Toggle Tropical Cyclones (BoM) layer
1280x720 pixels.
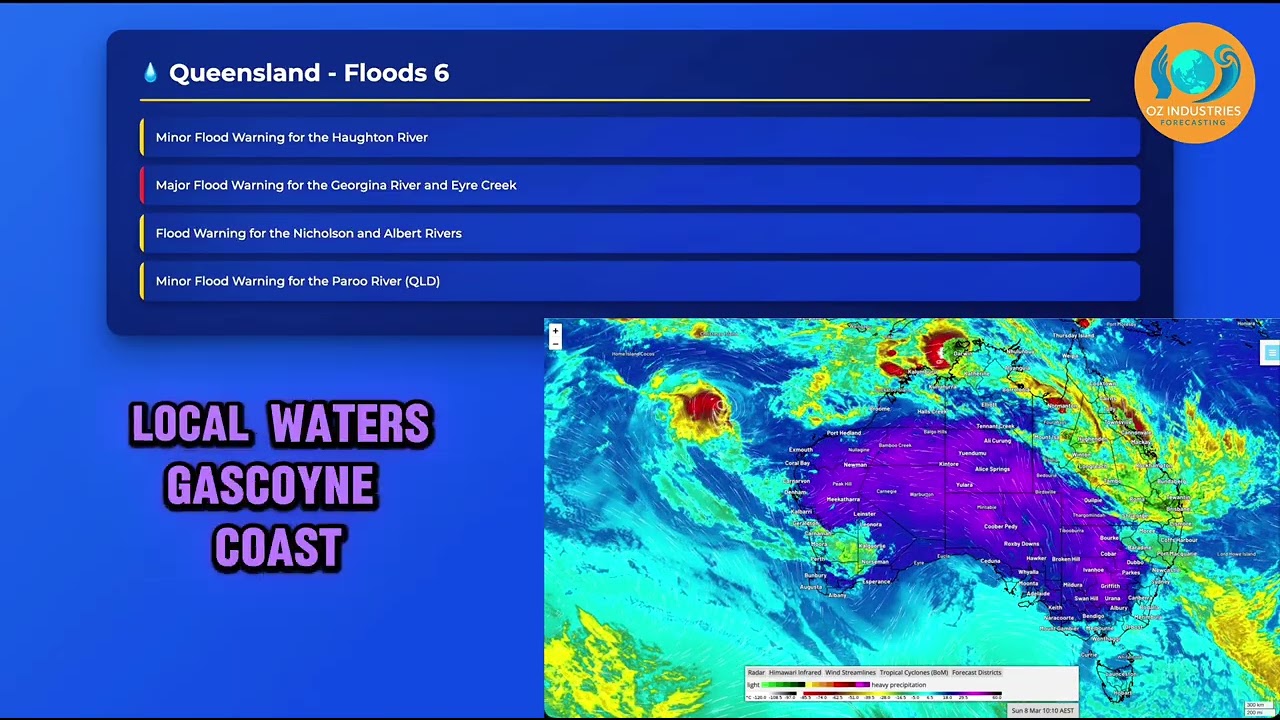click(x=914, y=672)
